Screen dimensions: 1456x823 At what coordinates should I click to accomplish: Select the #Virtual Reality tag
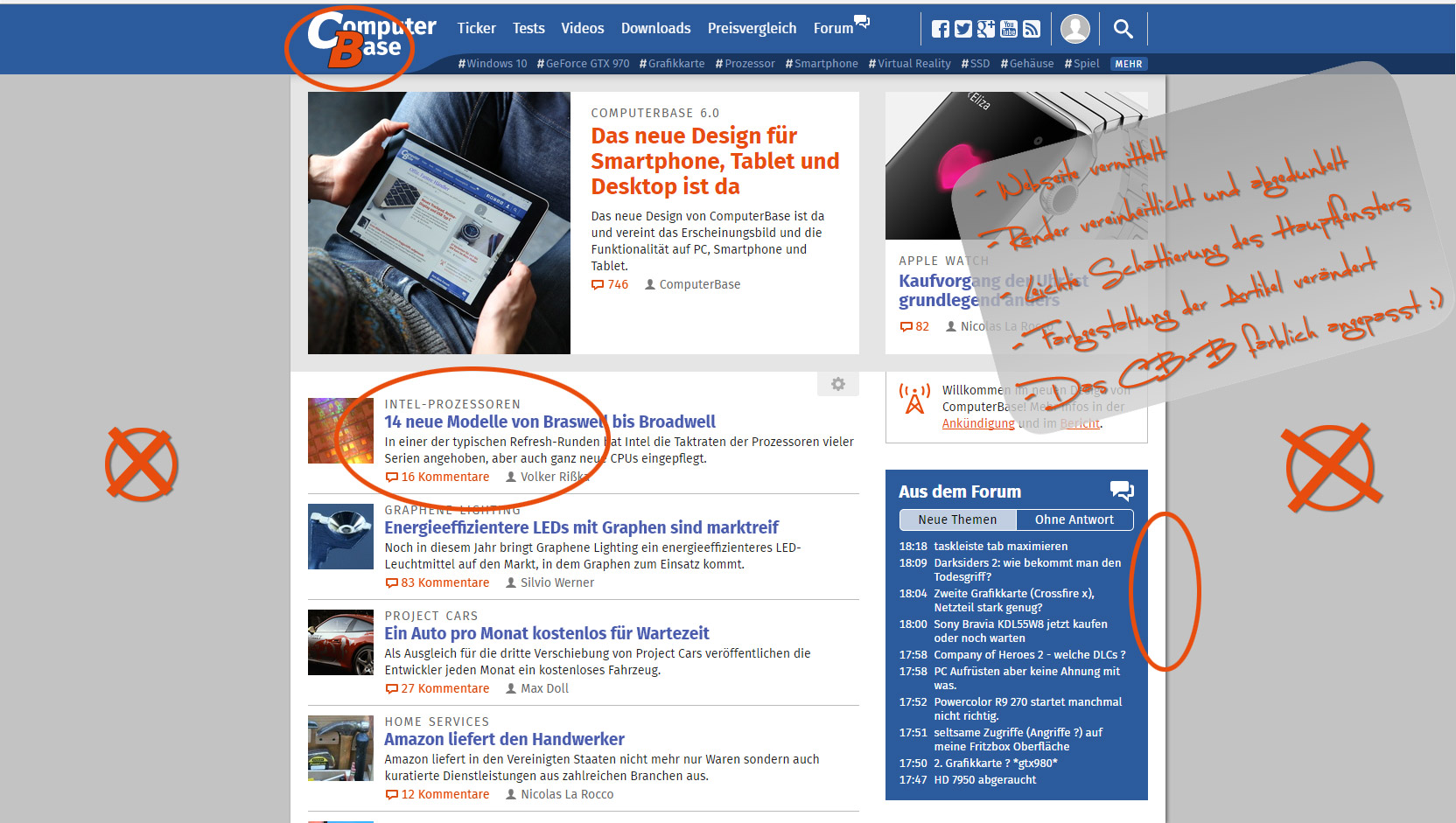coord(909,64)
